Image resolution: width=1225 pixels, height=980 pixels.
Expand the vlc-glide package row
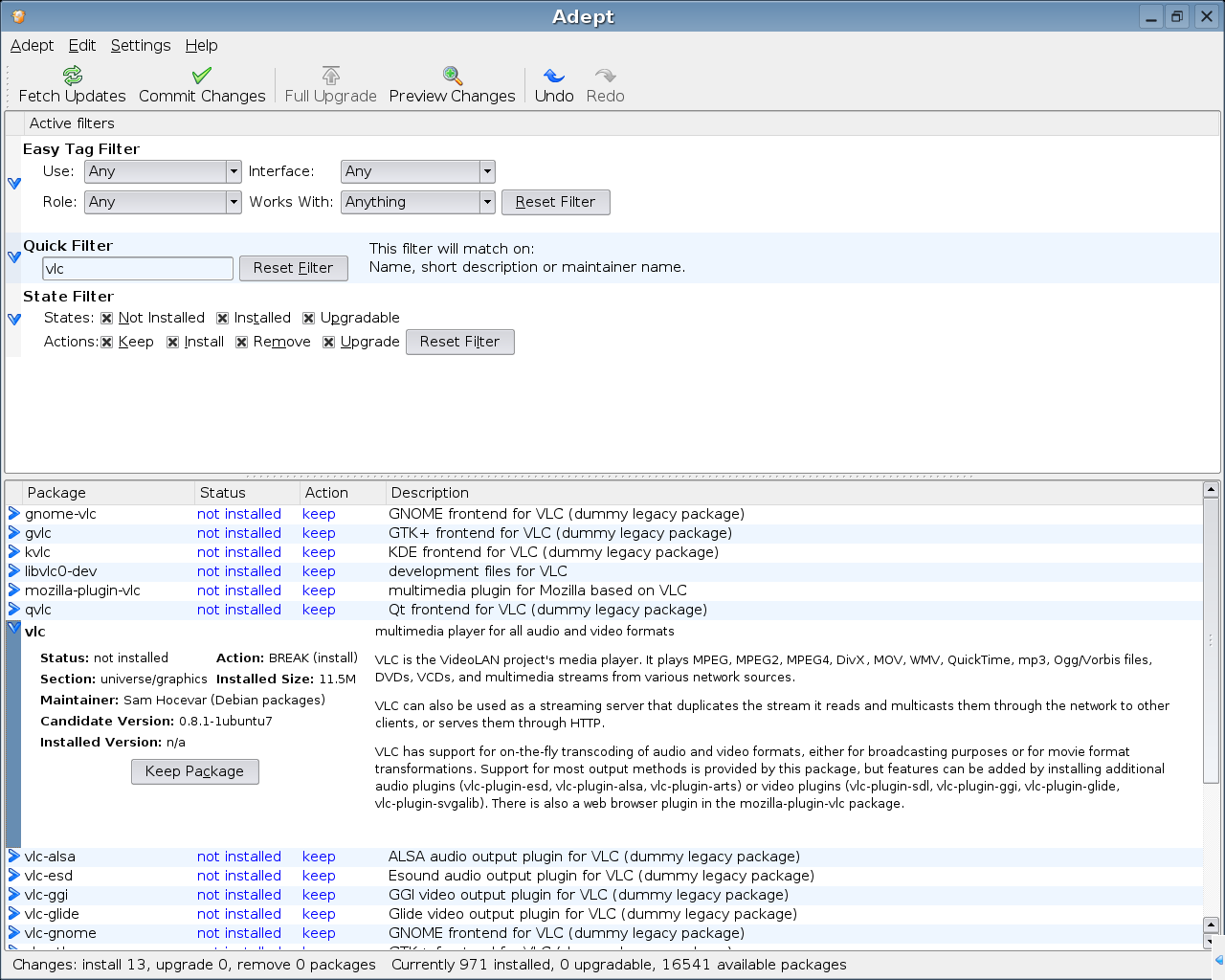point(14,914)
